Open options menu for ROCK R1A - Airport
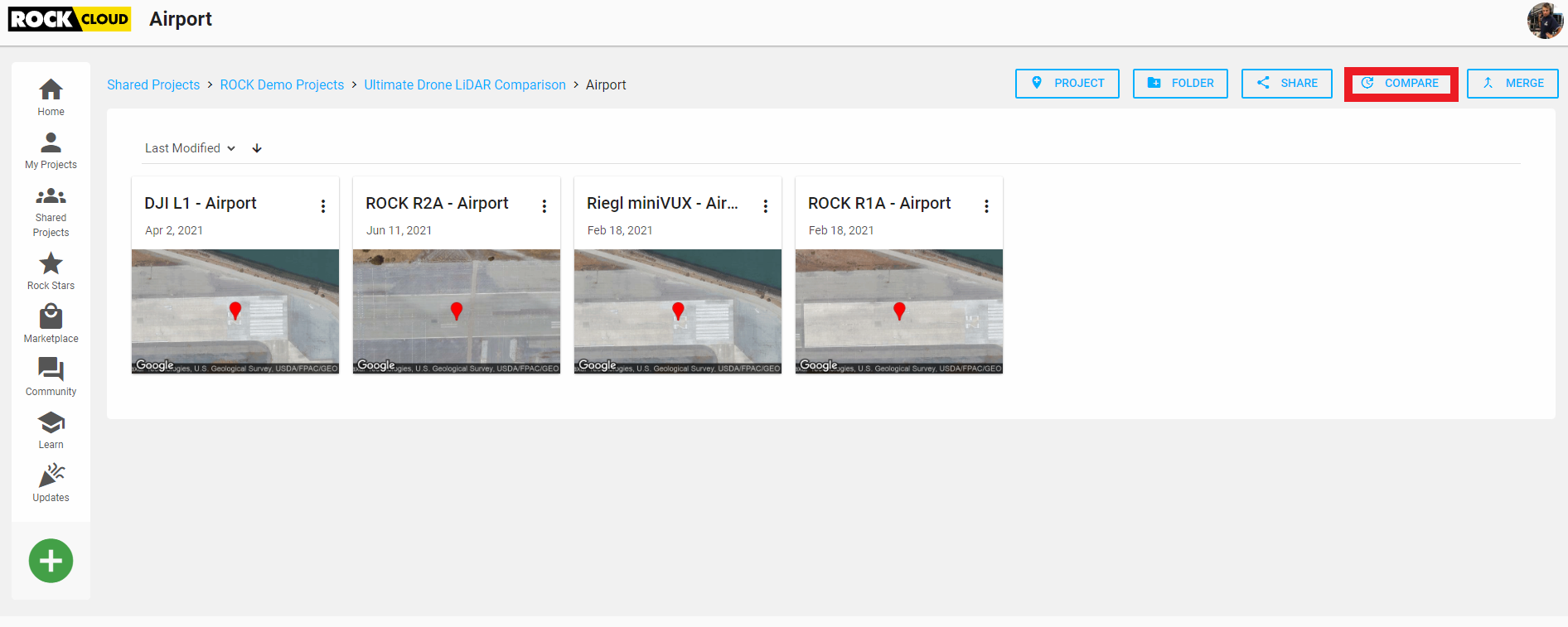 click(x=986, y=206)
